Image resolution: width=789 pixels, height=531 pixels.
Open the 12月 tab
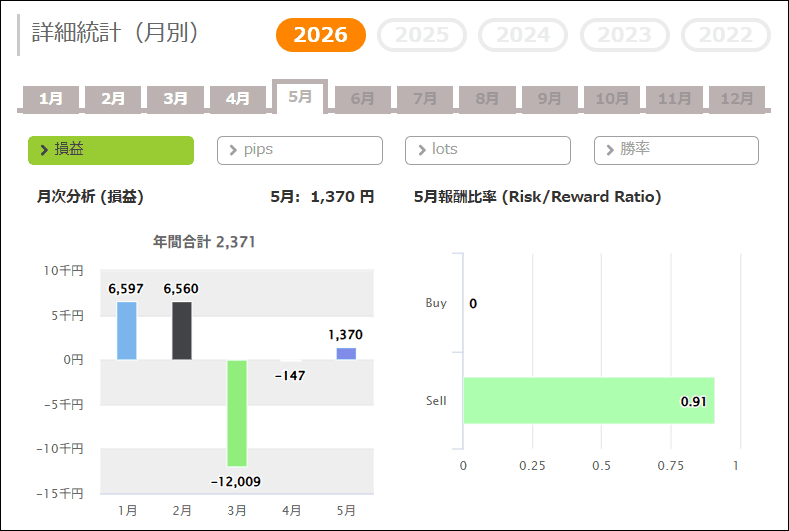click(737, 99)
